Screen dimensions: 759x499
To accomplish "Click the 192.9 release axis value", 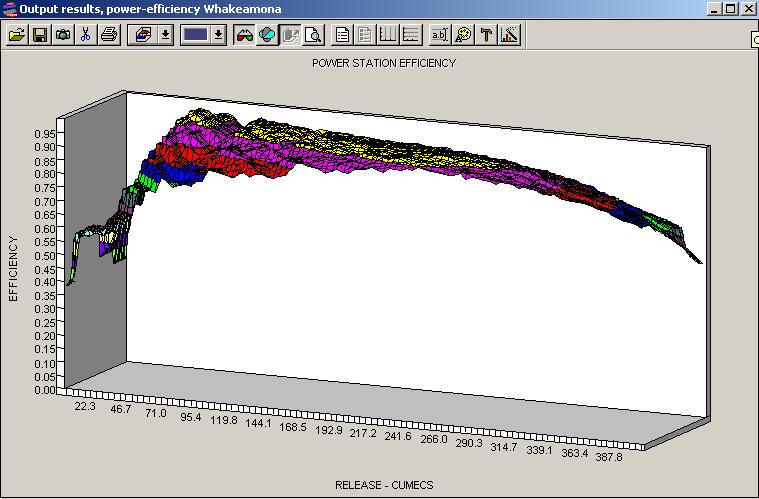I will [329, 430].
